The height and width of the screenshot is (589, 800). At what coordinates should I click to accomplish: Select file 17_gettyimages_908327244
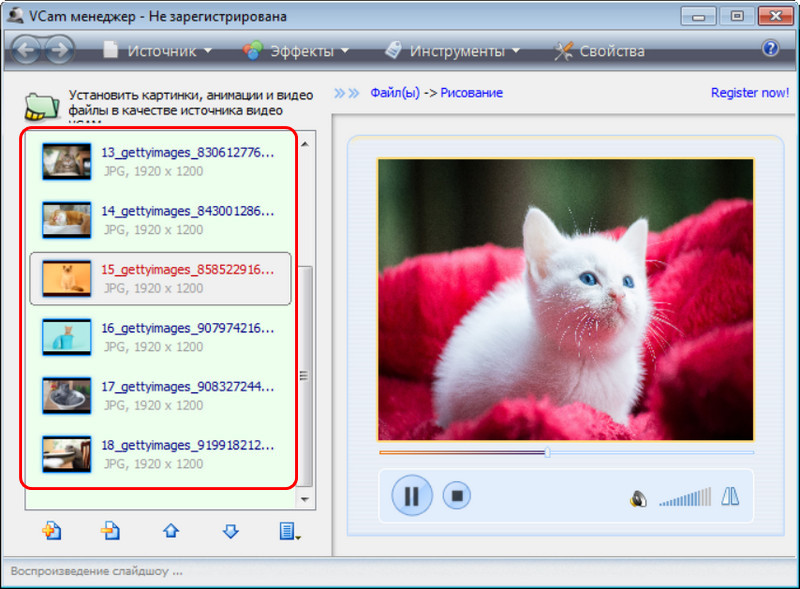coord(160,396)
